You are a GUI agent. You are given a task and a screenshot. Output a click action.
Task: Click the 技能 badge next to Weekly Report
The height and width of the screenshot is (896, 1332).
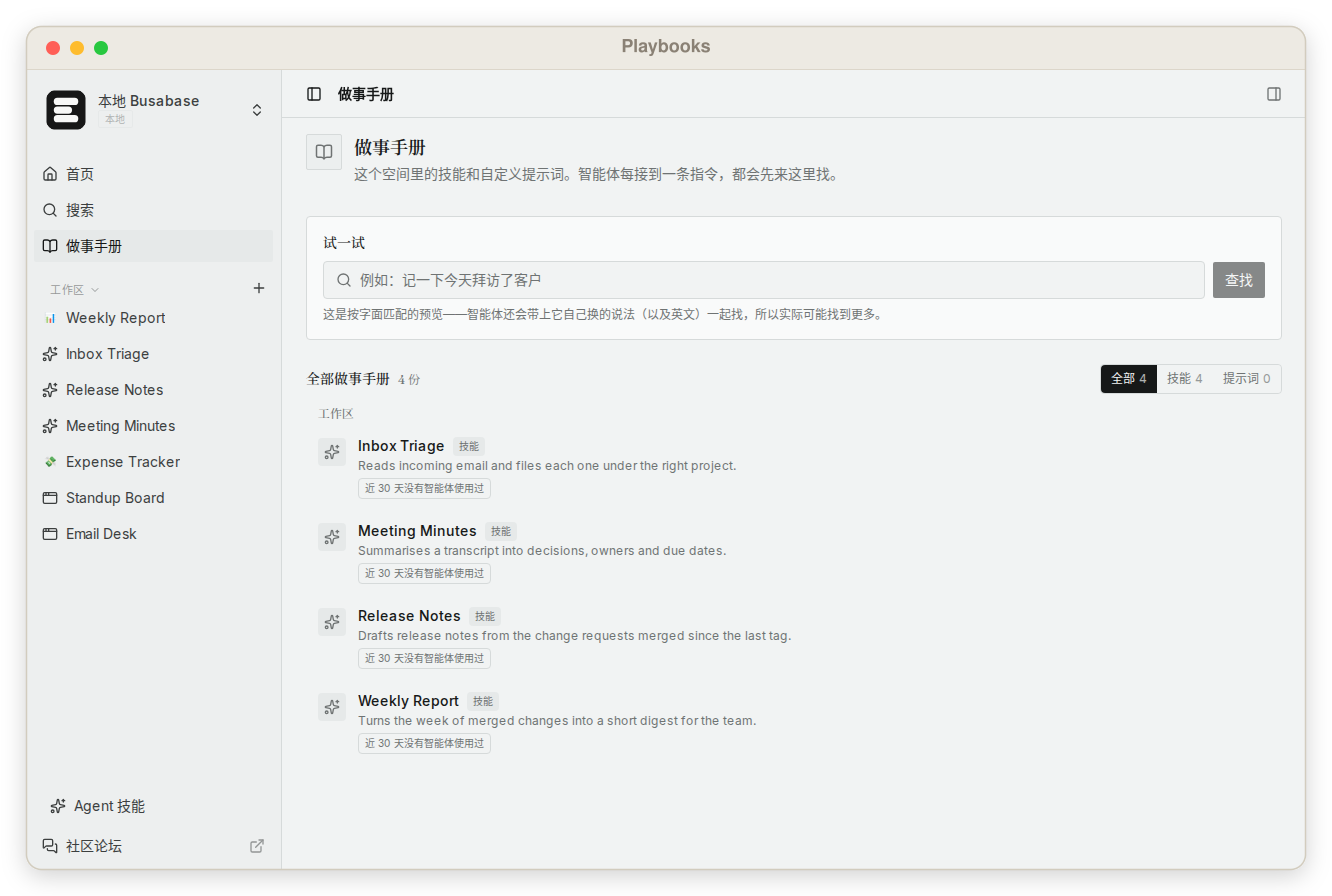click(x=483, y=701)
